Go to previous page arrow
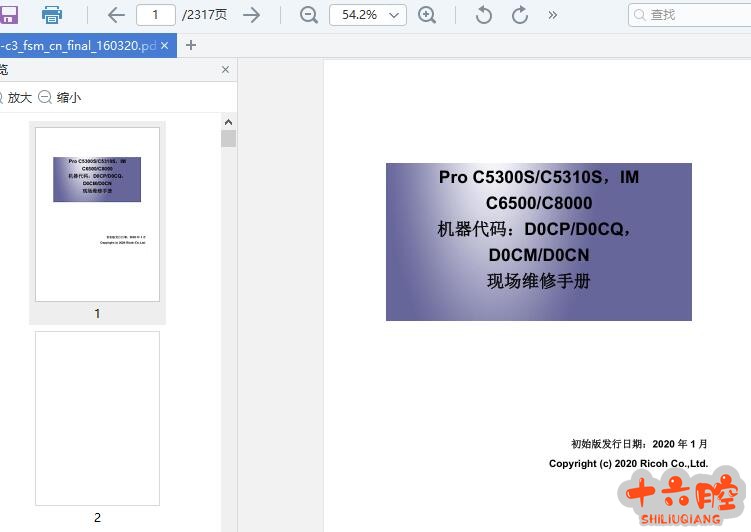Screen dimensions: 751x532 pos(116,15)
